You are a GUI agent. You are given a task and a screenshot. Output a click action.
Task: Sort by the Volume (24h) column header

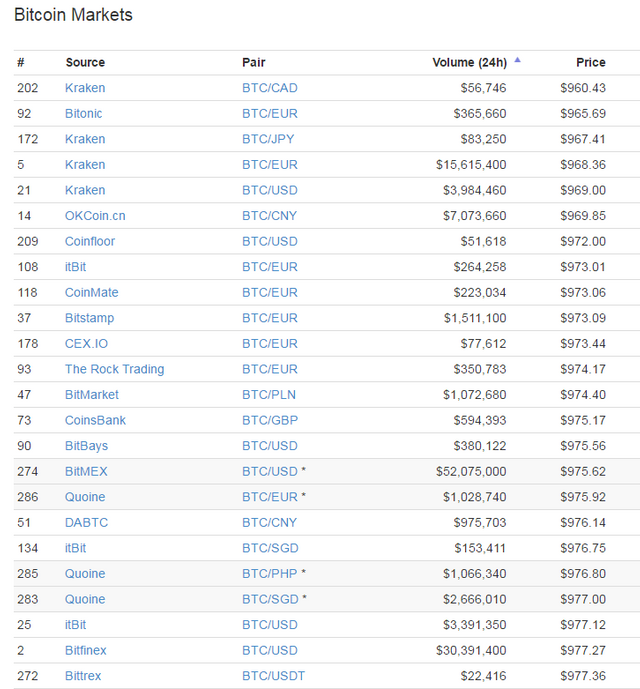point(469,62)
